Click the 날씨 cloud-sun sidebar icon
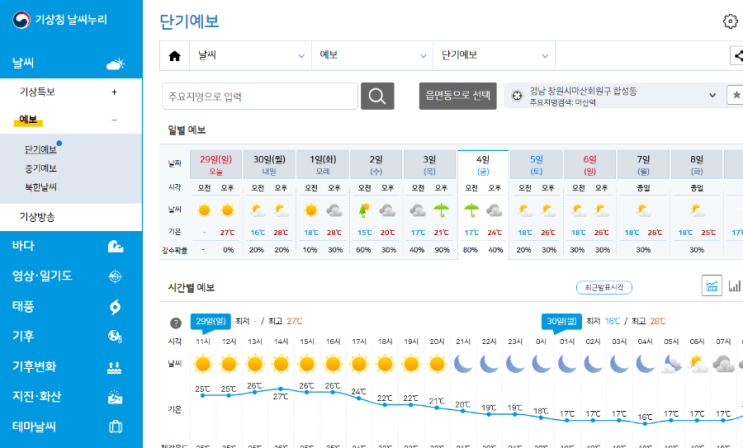Viewport: 743px width, 448px height. [x=115, y=64]
